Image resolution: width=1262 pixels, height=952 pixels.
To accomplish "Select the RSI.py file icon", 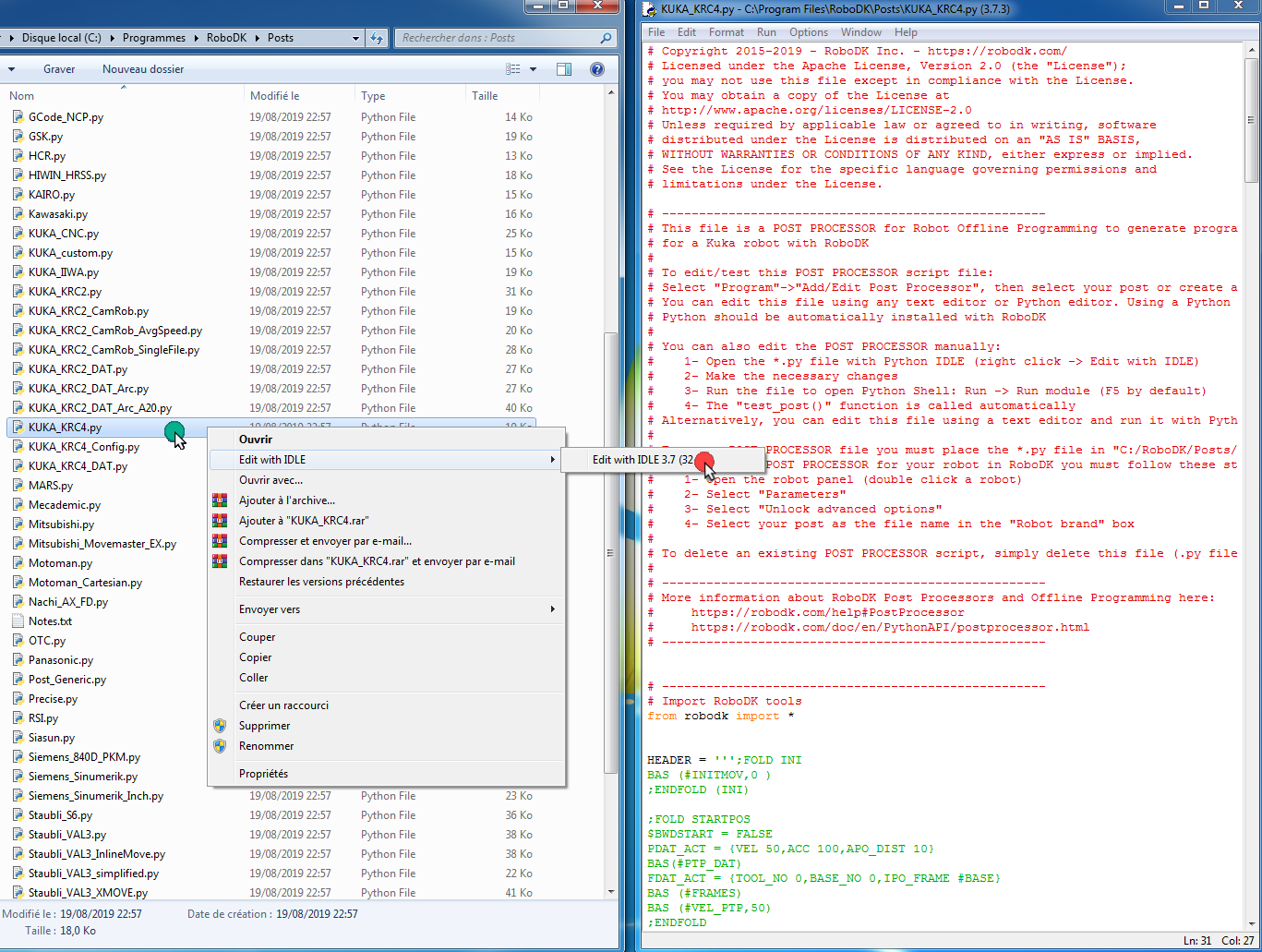I will click(18, 718).
